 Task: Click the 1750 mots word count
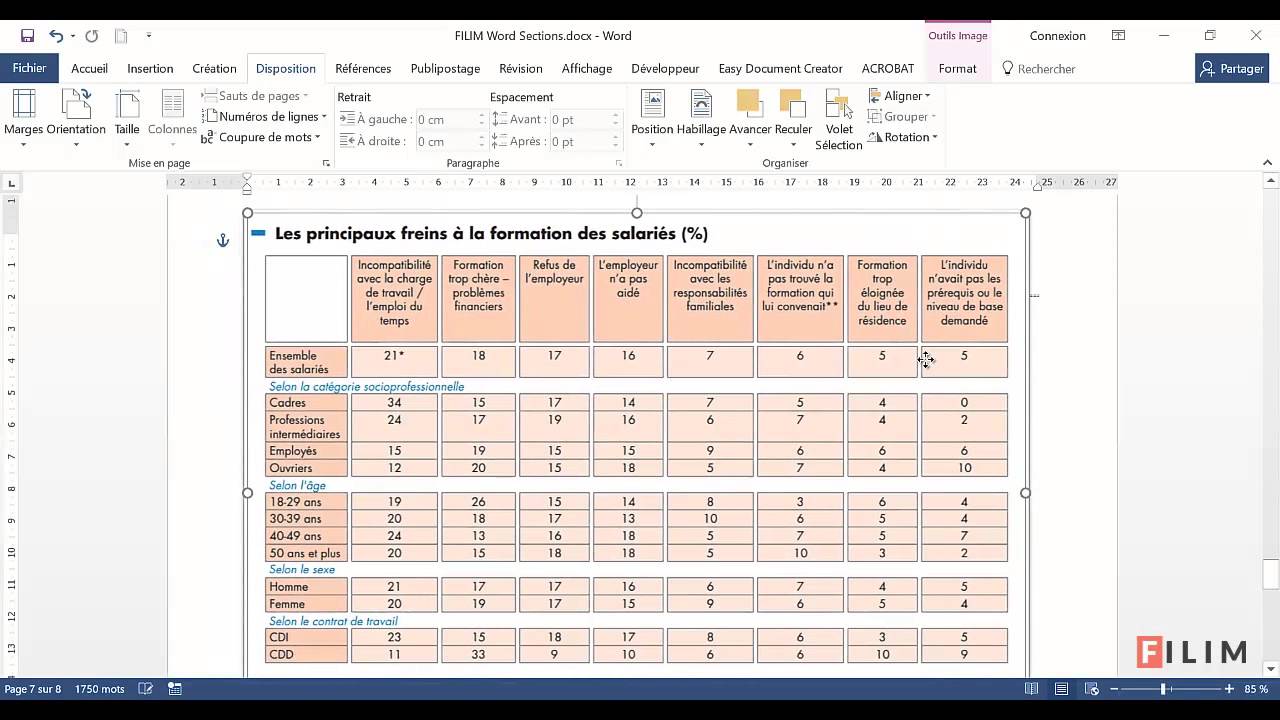100,689
